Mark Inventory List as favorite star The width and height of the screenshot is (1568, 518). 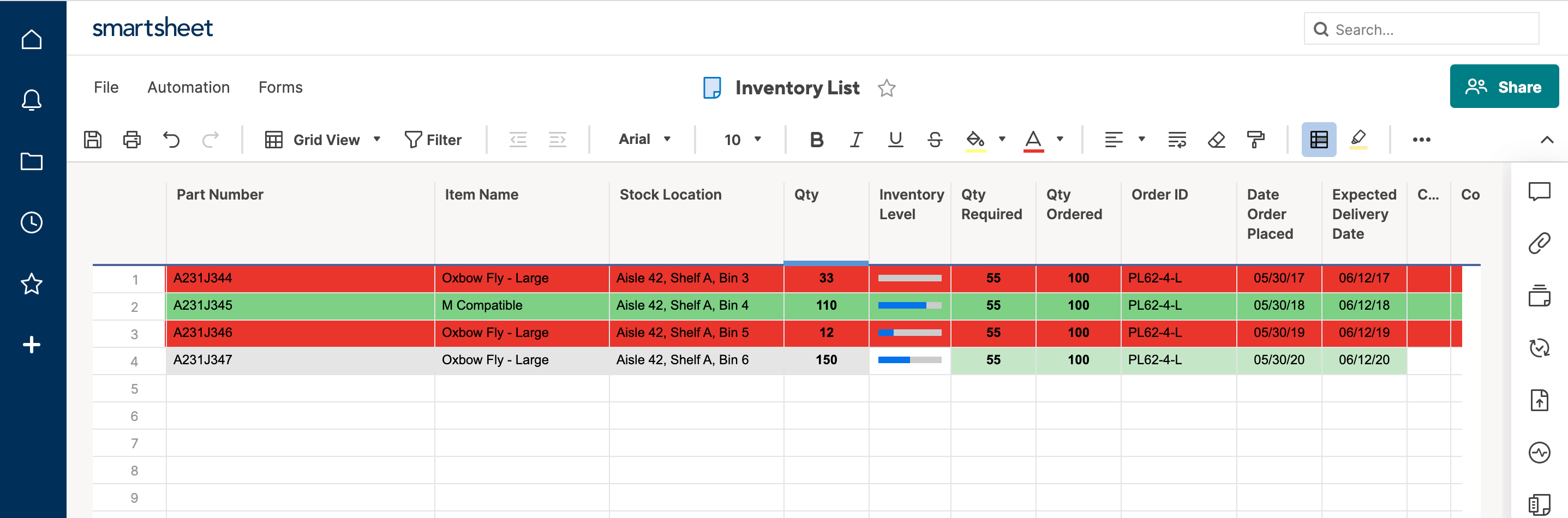click(x=886, y=88)
